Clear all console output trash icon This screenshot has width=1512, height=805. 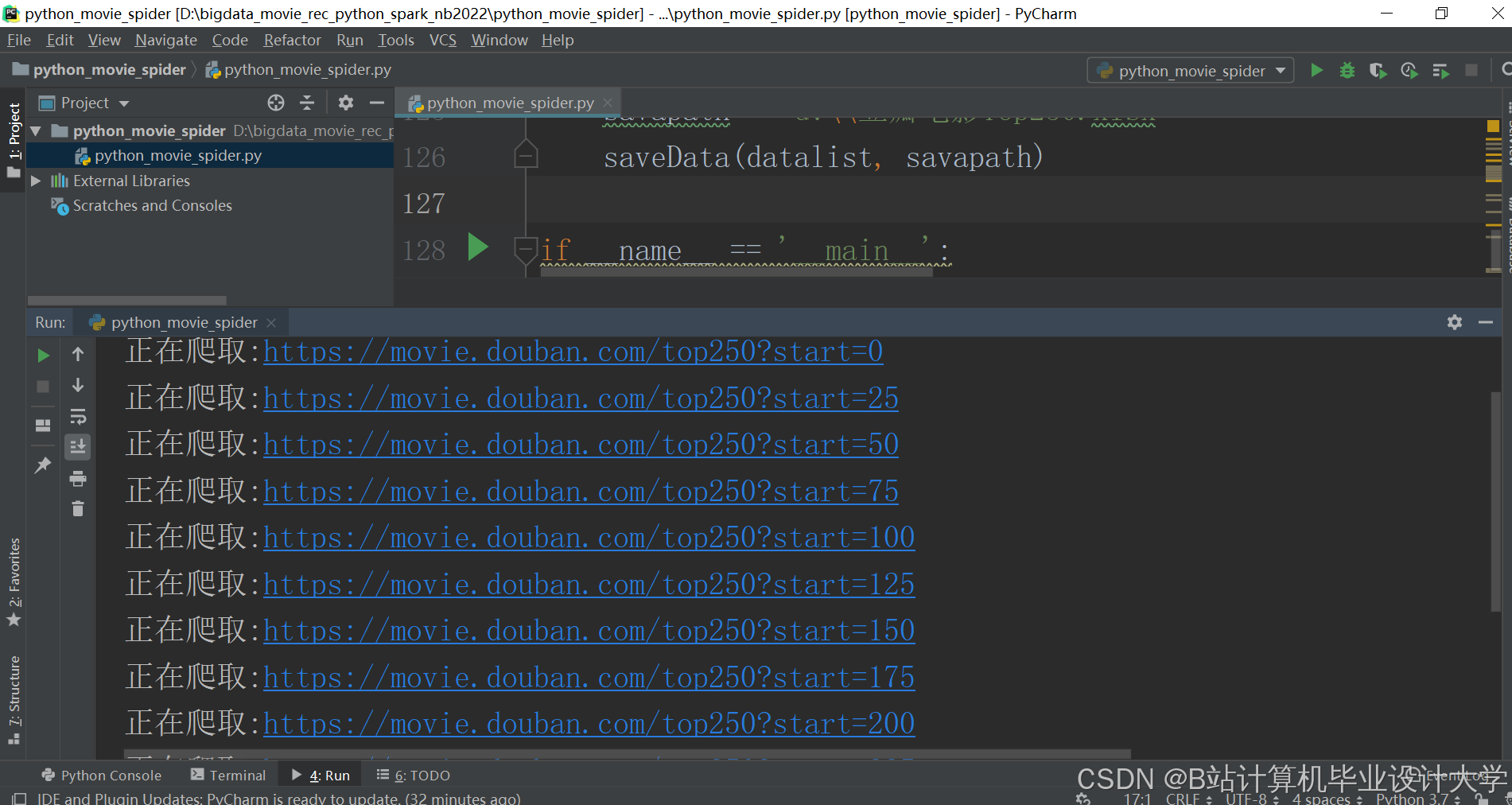(x=78, y=508)
